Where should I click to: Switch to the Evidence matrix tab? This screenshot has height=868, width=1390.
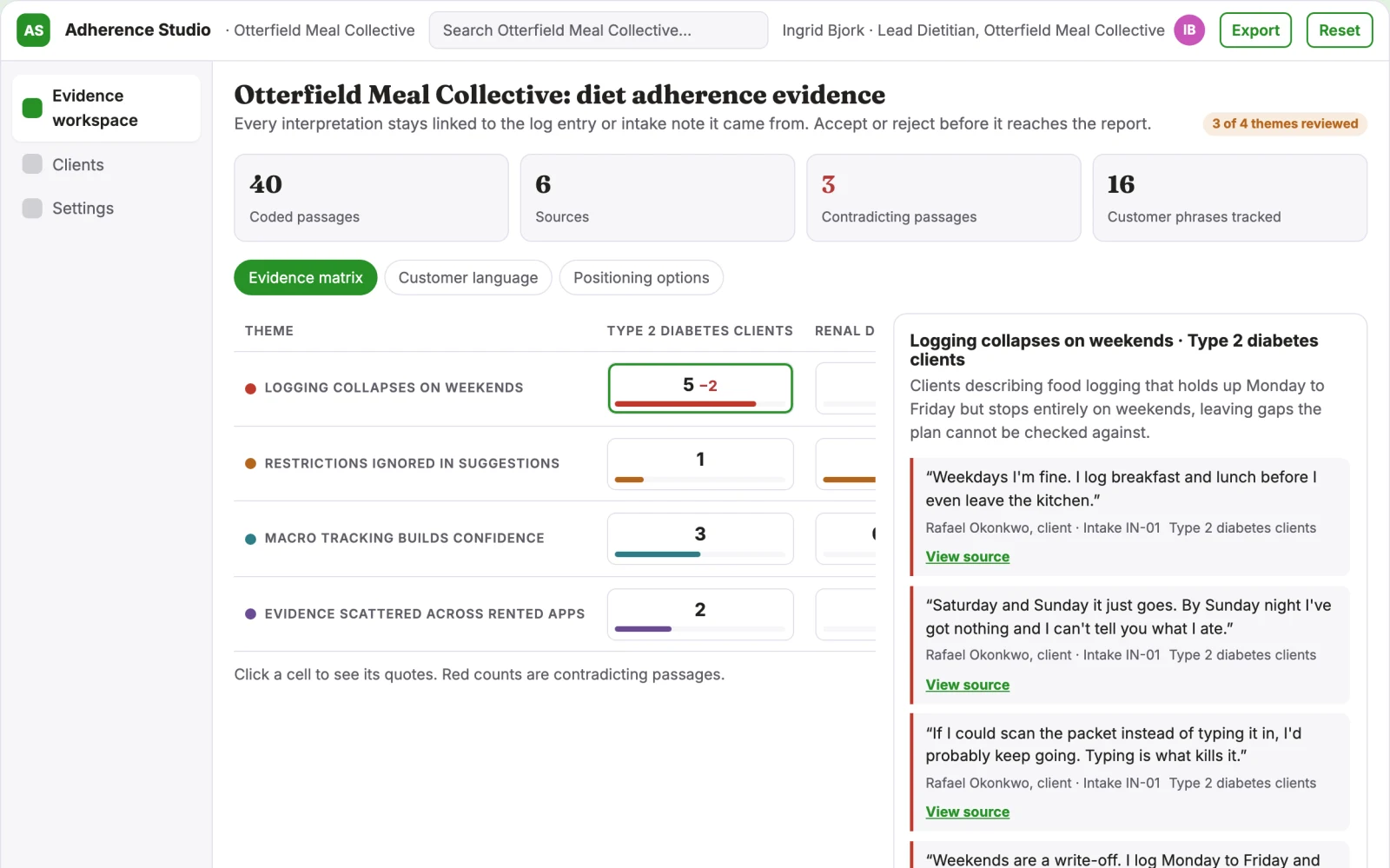pyautogui.click(x=306, y=278)
